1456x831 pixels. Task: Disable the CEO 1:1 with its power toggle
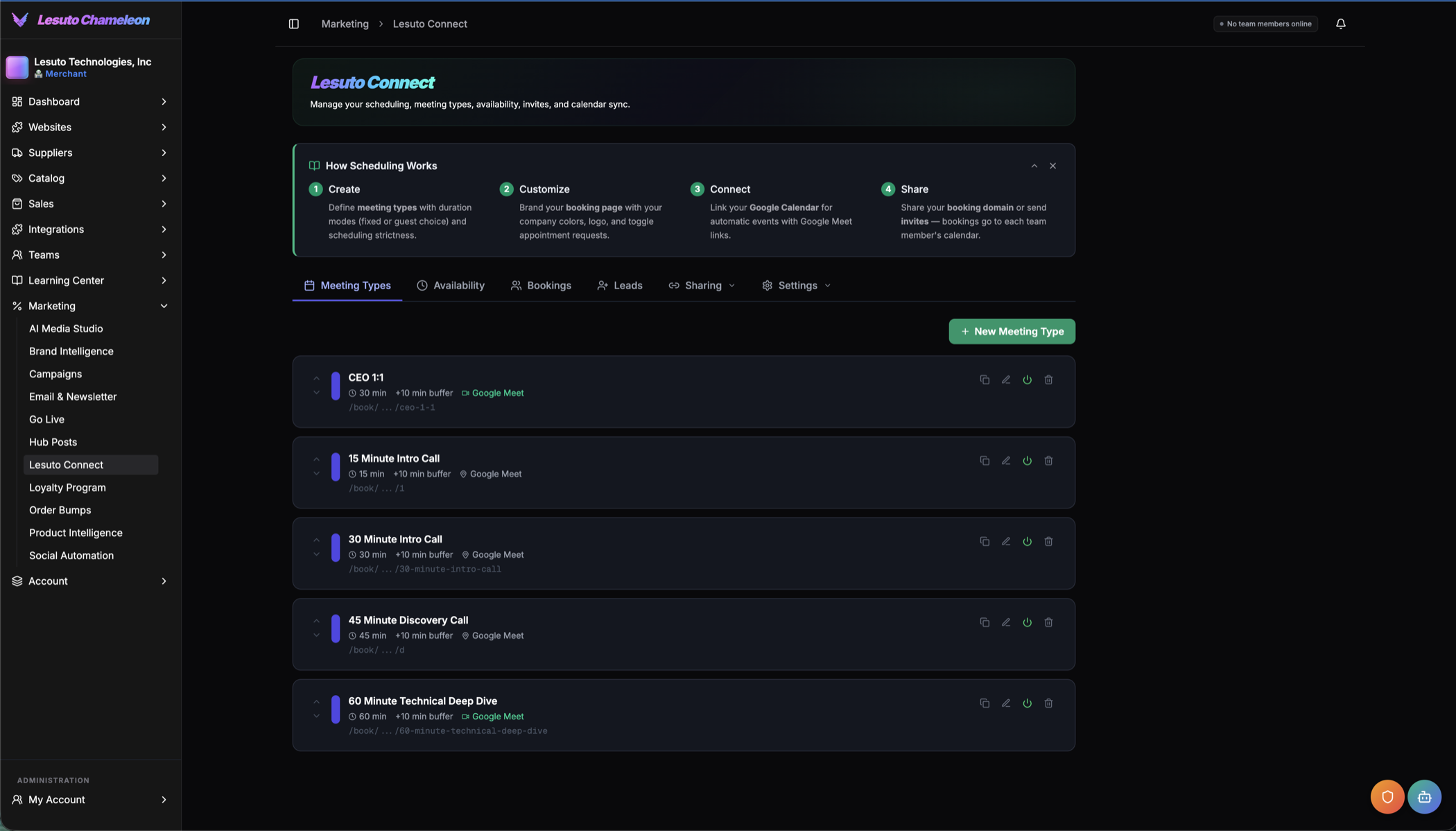pos(1028,379)
